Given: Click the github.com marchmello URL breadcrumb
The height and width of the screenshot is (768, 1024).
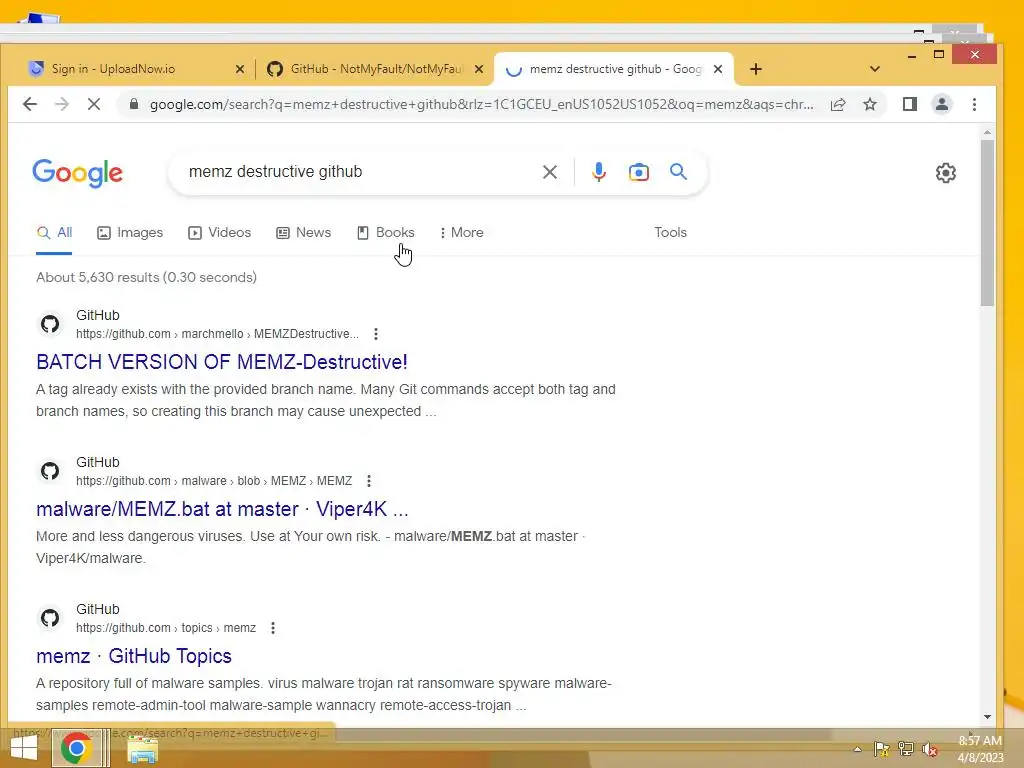Looking at the screenshot, I should coord(217,334).
